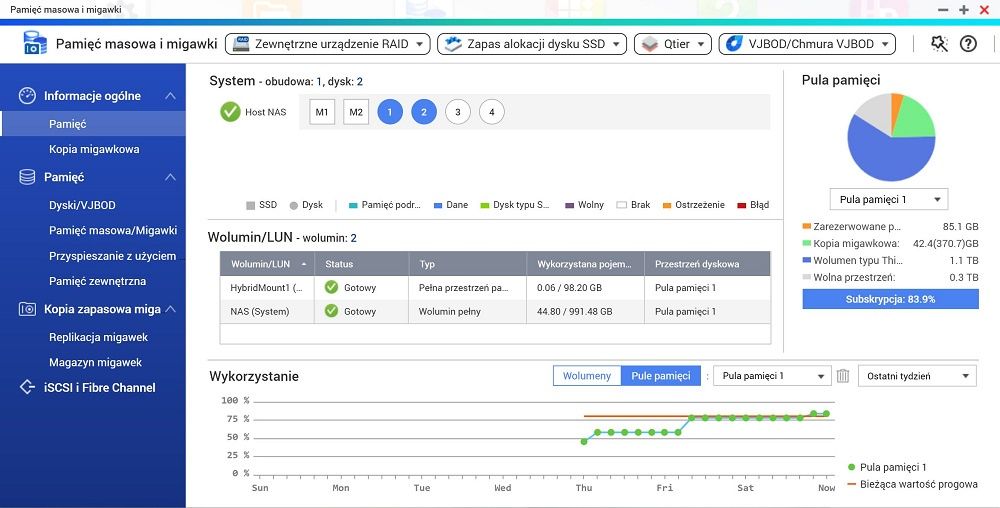Click the iSCSI i Fibre Channel icon
Viewport: 1000px width, 508px height.
[27, 388]
